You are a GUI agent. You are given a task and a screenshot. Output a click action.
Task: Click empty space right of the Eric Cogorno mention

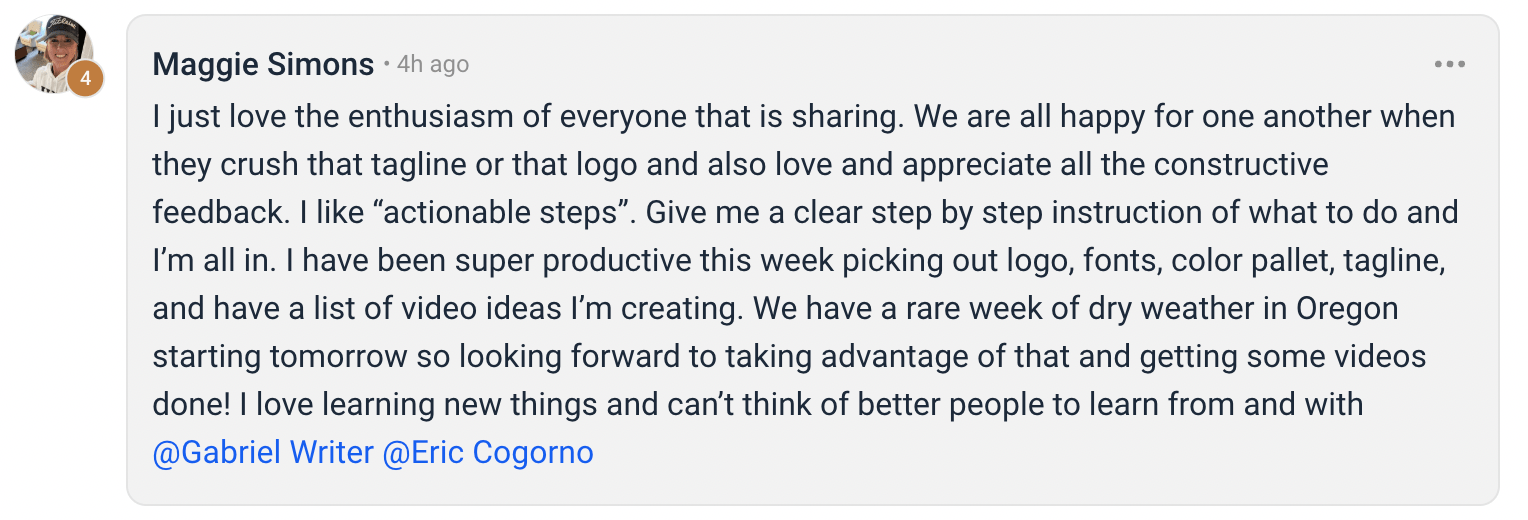[x=1000, y=453]
